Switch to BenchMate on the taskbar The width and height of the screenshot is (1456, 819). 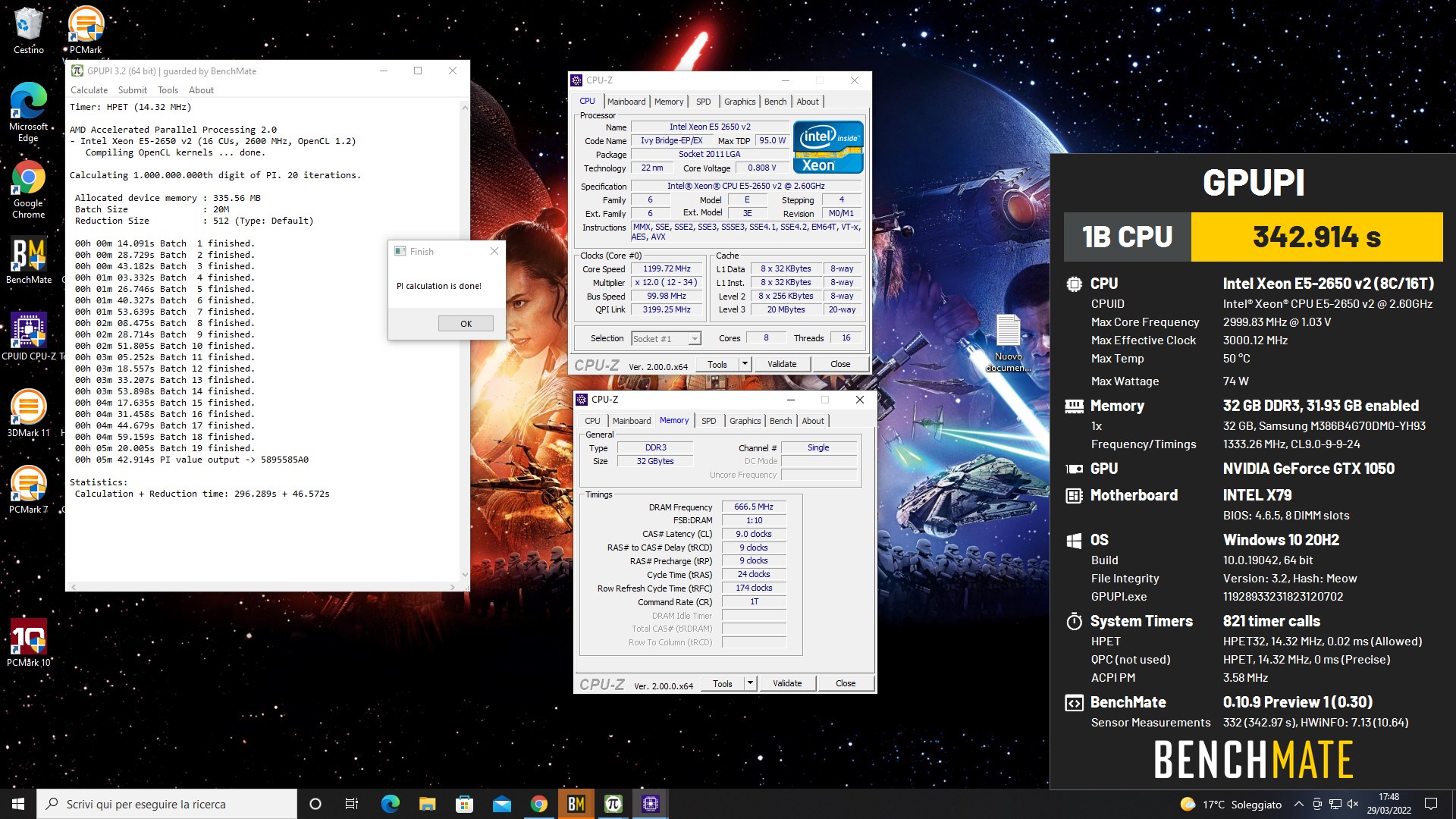pos(576,804)
